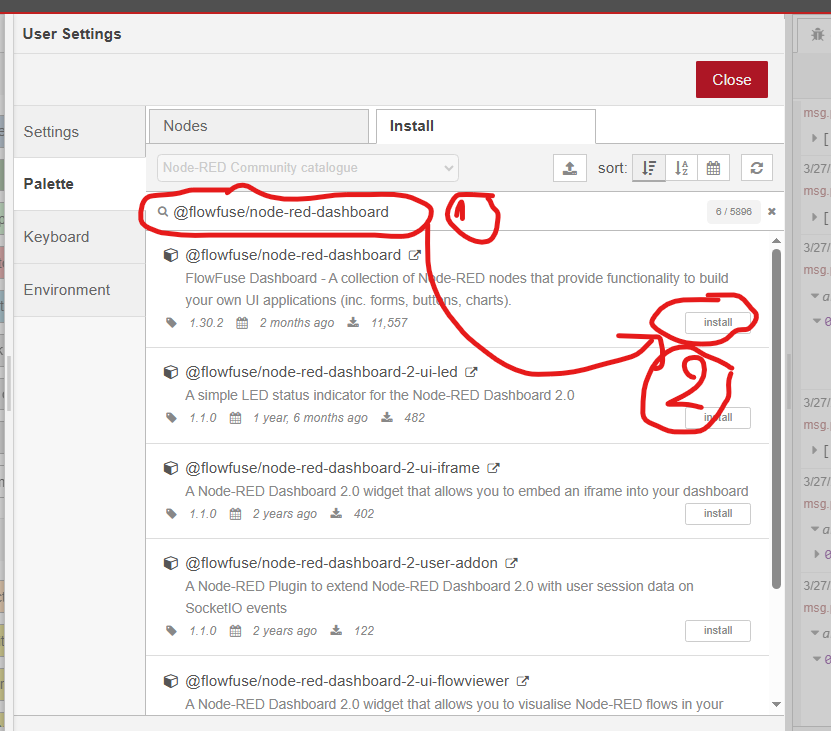Clear the search filter text

772,212
